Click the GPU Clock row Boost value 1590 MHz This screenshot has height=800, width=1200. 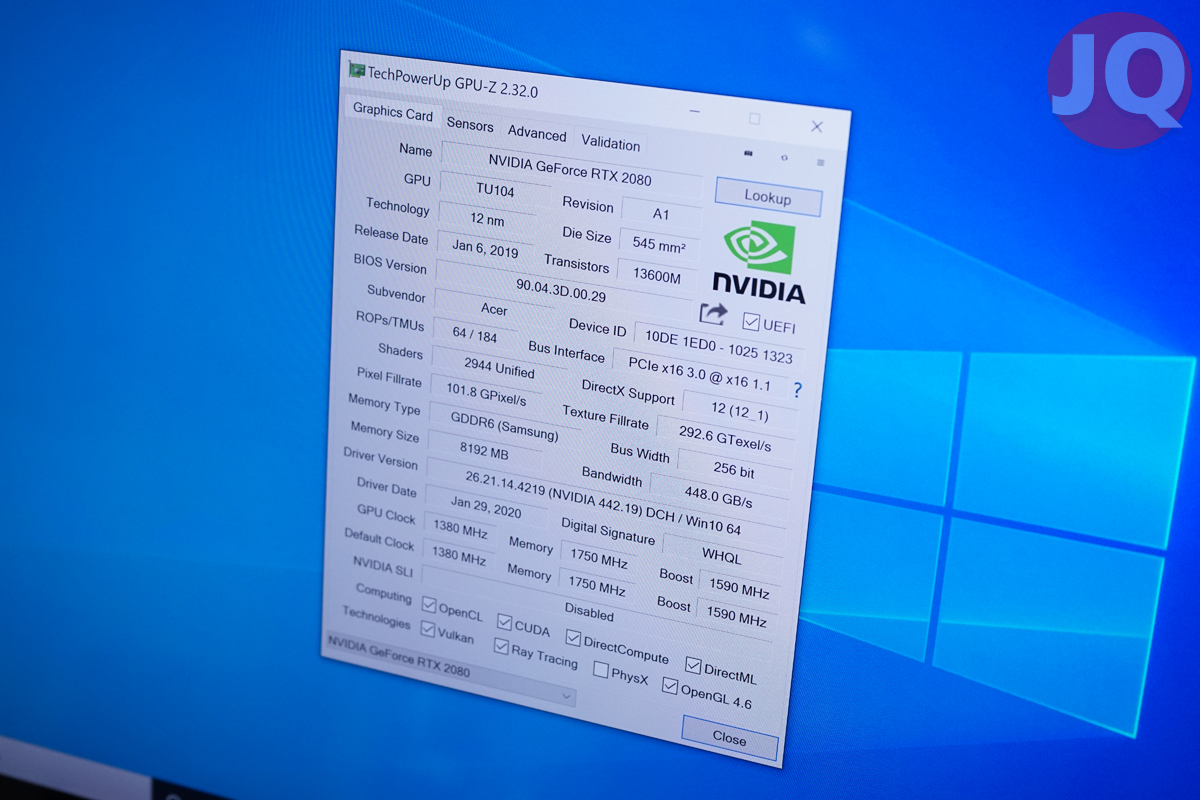coord(738,590)
